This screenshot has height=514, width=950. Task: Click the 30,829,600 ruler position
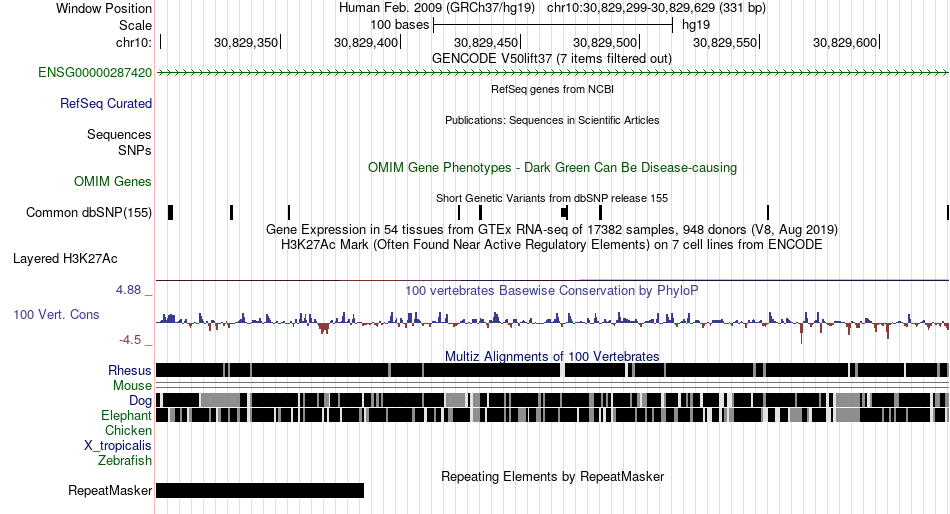click(845, 42)
